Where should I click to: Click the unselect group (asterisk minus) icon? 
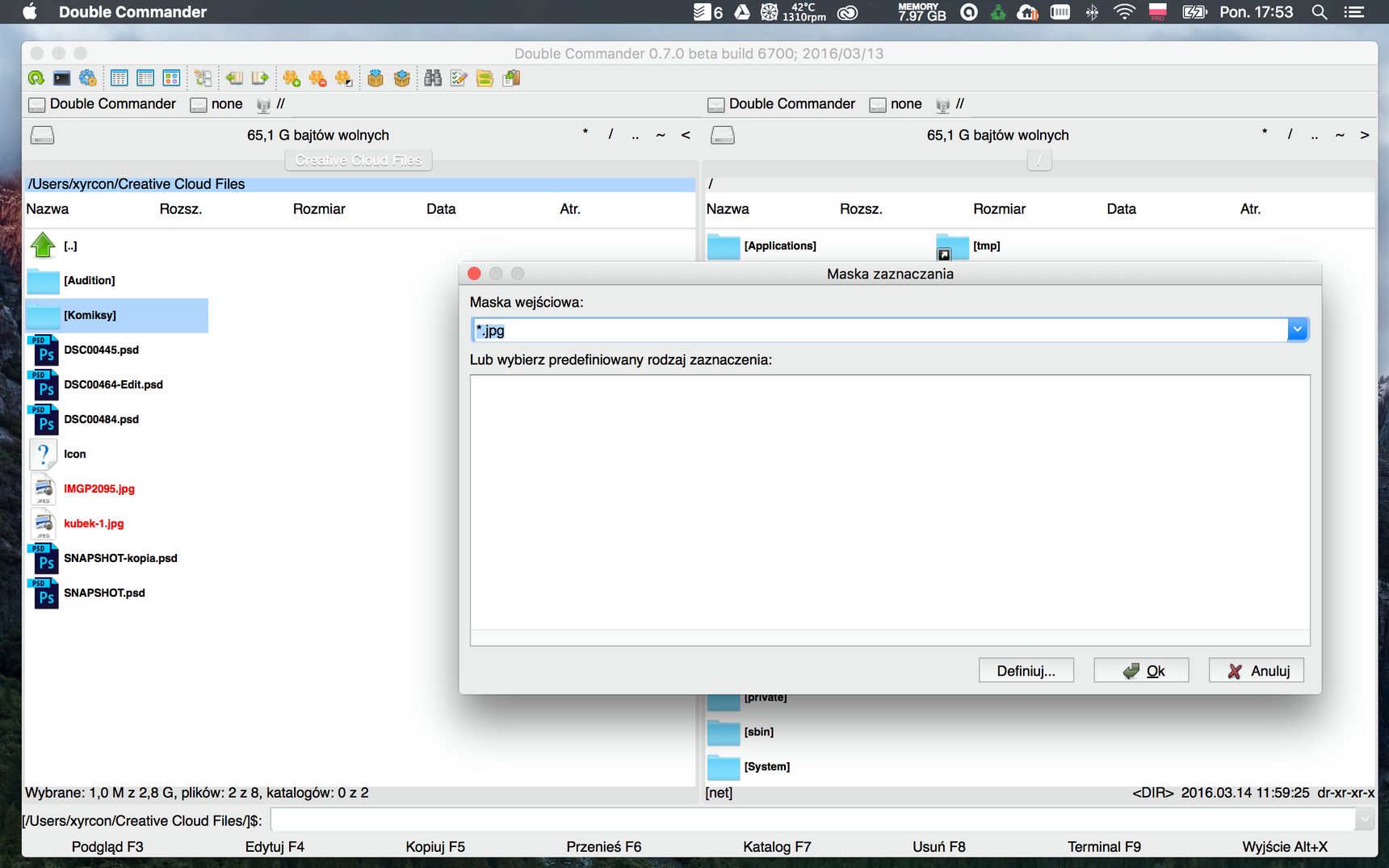(x=317, y=78)
